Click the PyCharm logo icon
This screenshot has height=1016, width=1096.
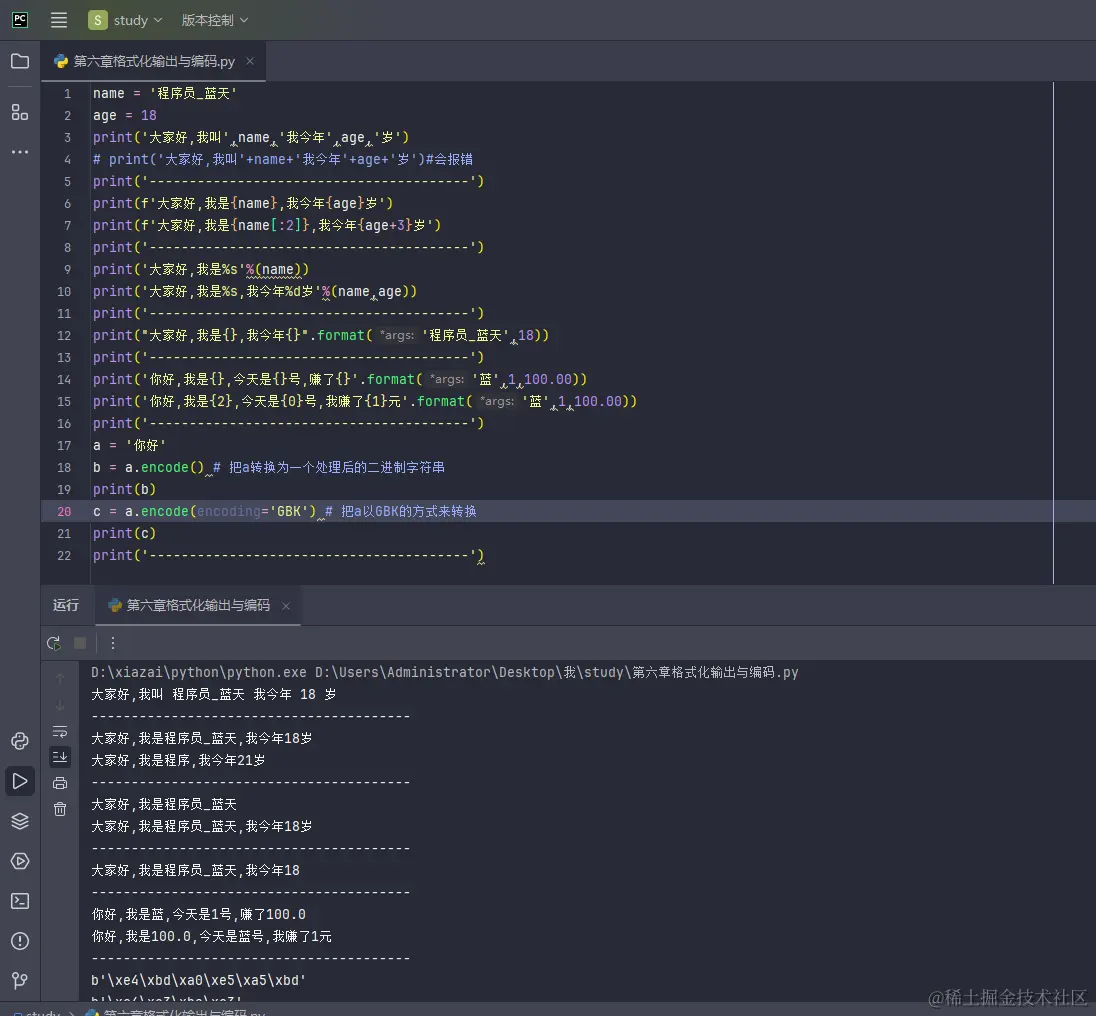tap(20, 20)
